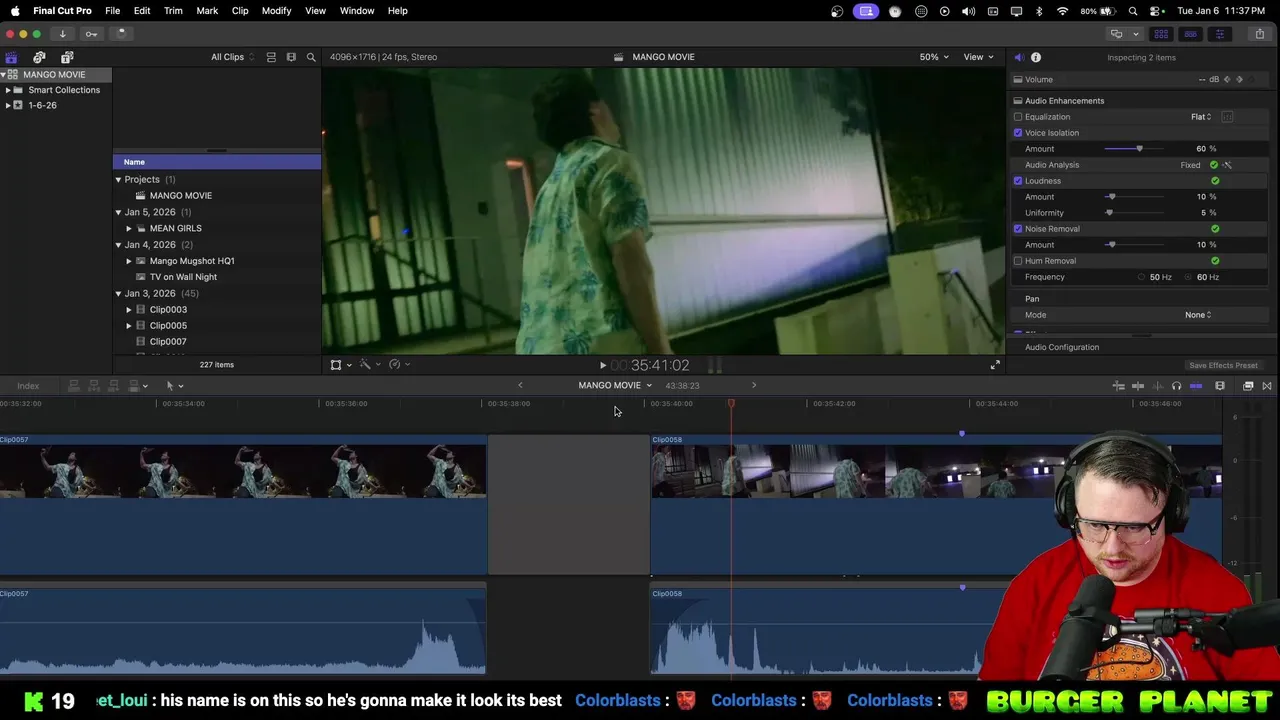Select the 50 Hz frequency radio button
This screenshot has width=1280, height=720.
coord(1141,277)
